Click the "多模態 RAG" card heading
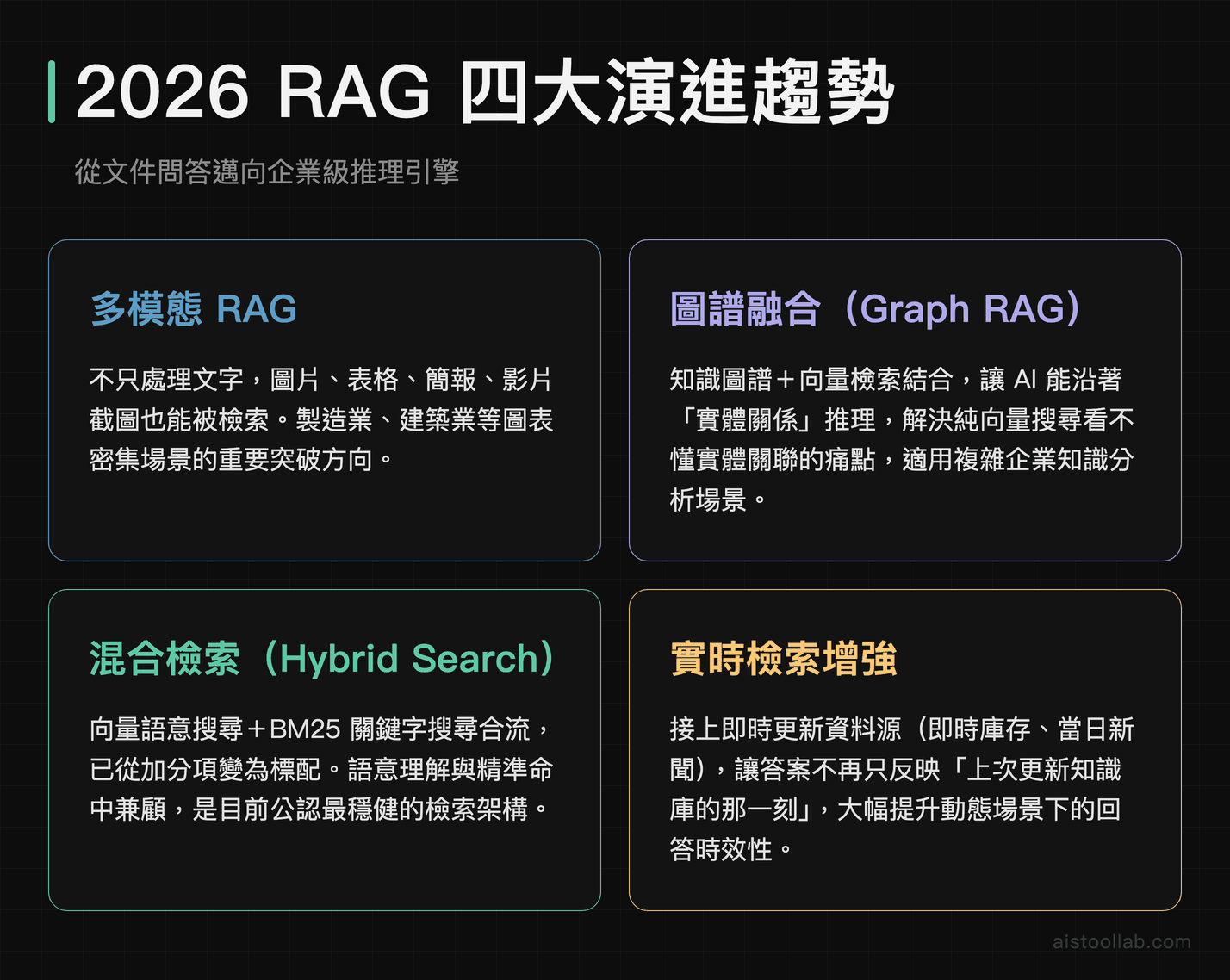This screenshot has width=1230, height=980. [x=194, y=308]
